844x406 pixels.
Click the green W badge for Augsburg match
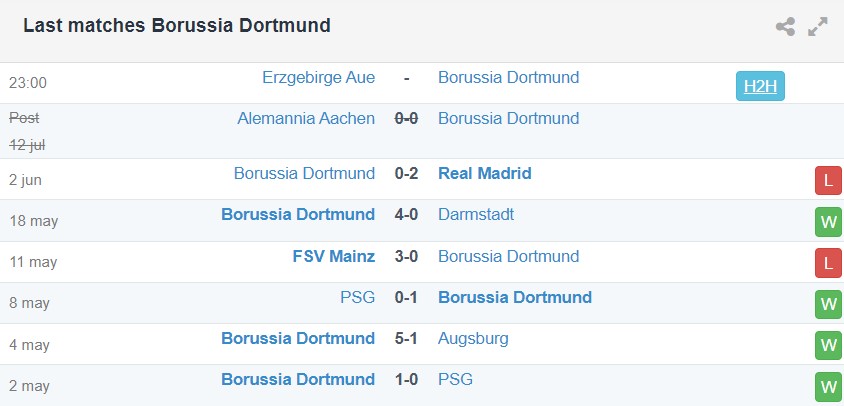[827, 346]
